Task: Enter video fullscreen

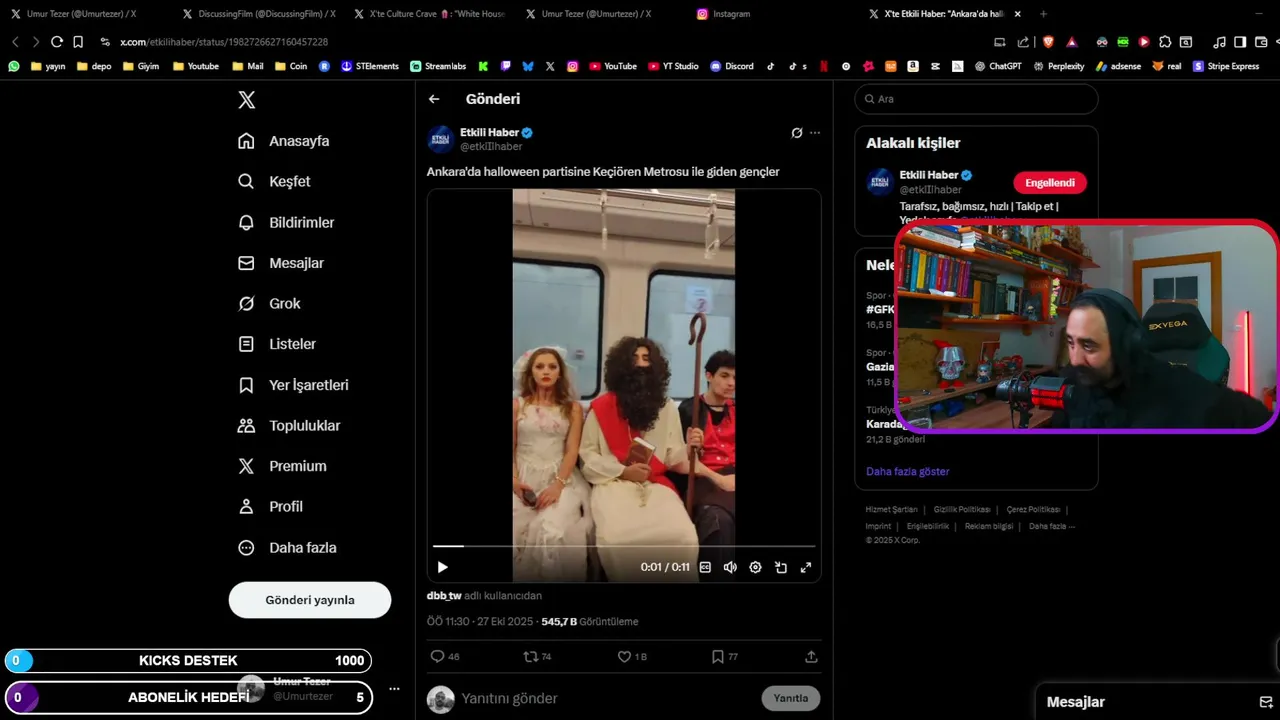Action: 806,567
